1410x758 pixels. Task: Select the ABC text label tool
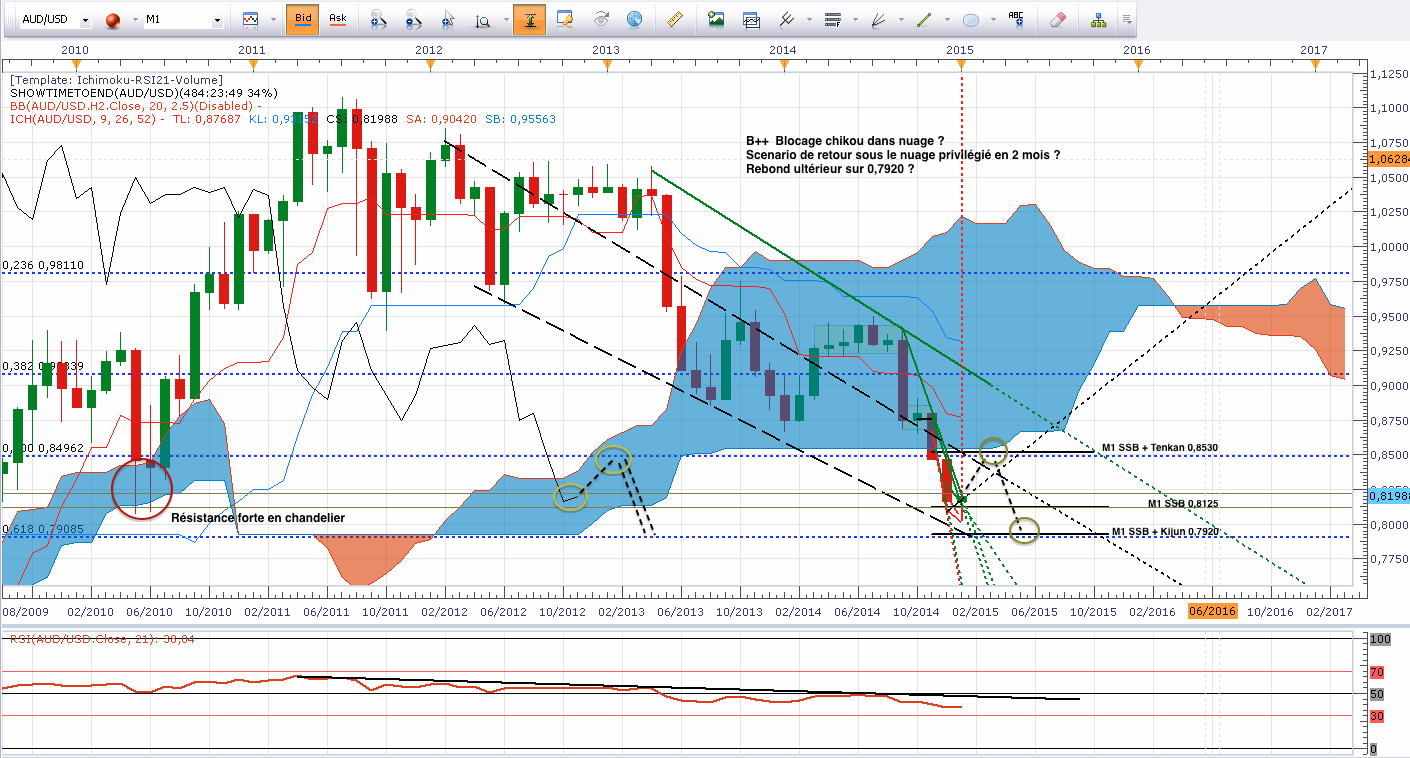click(1017, 20)
